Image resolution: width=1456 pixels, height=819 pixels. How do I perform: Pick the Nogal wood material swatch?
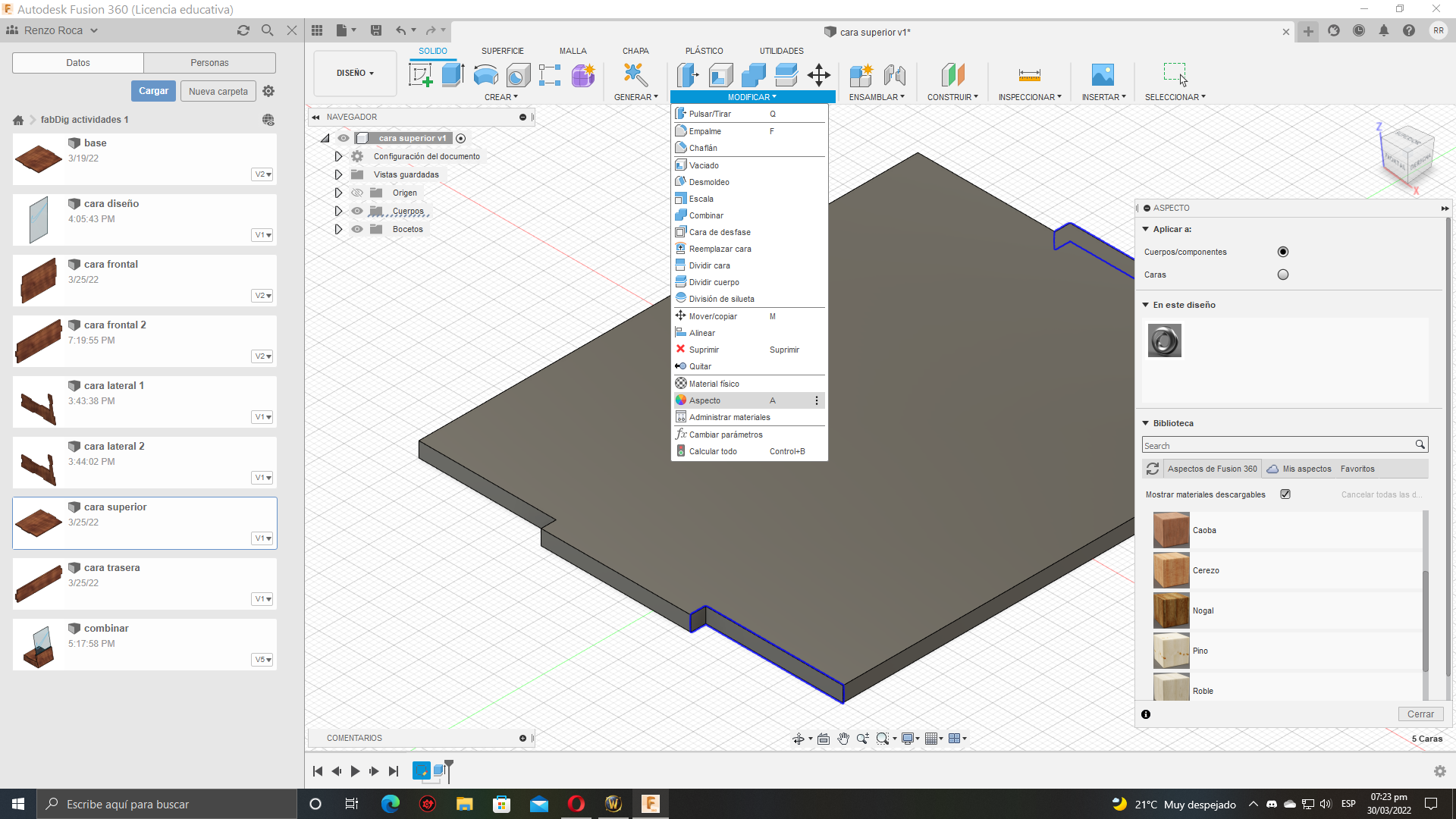coord(1172,610)
